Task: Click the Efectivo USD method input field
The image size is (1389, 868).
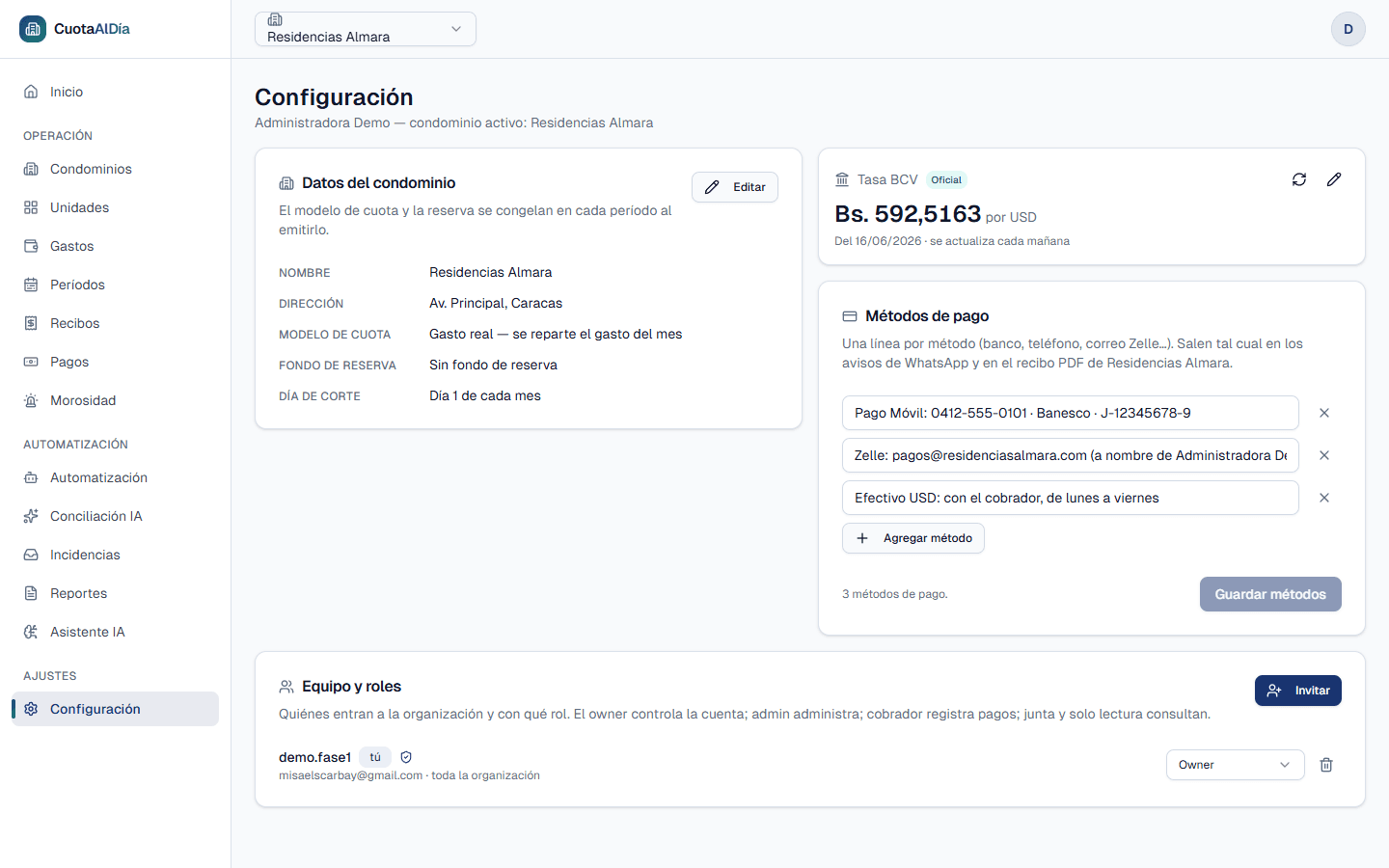Action: click(x=1071, y=498)
